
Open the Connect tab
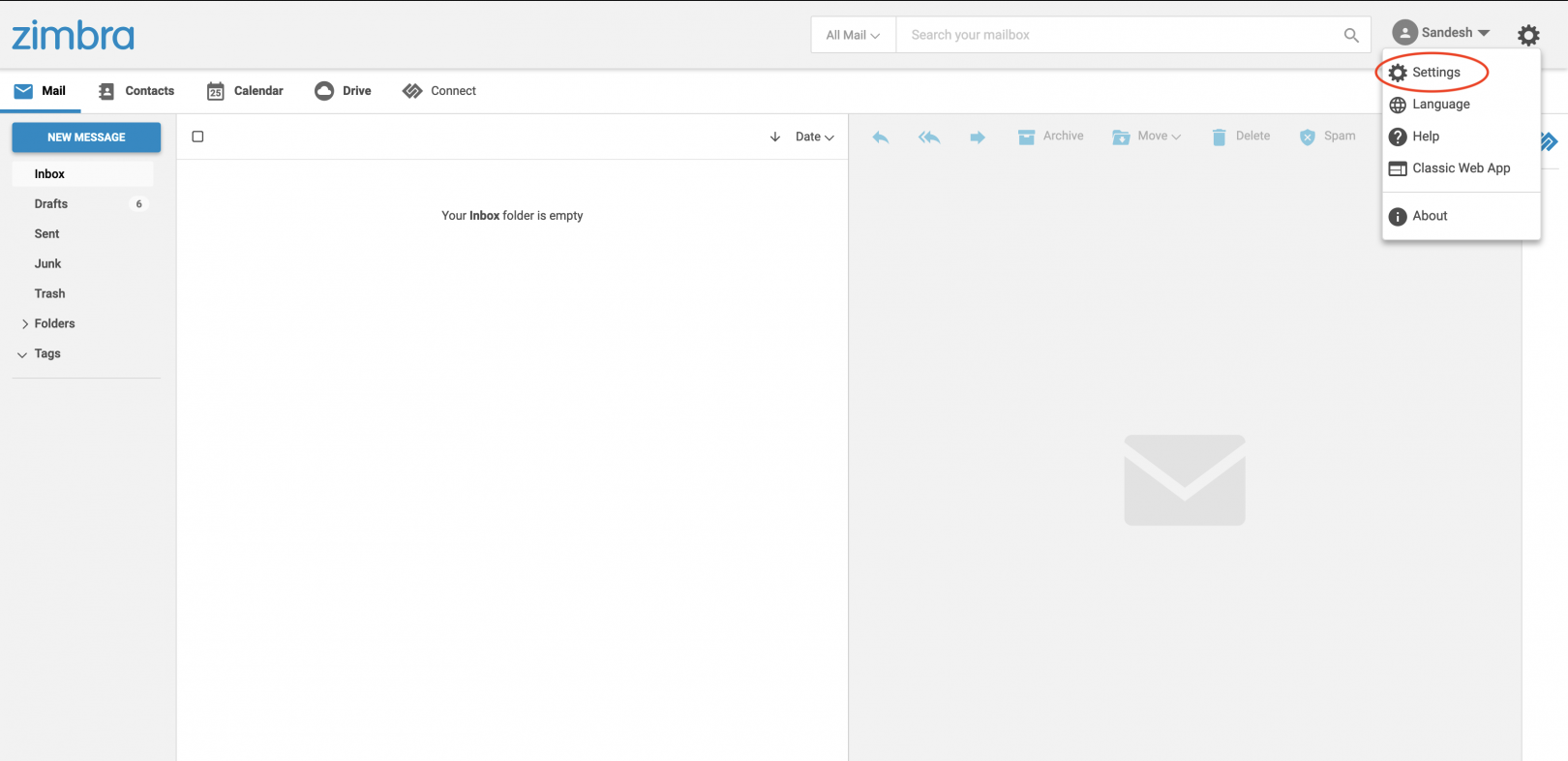point(439,91)
